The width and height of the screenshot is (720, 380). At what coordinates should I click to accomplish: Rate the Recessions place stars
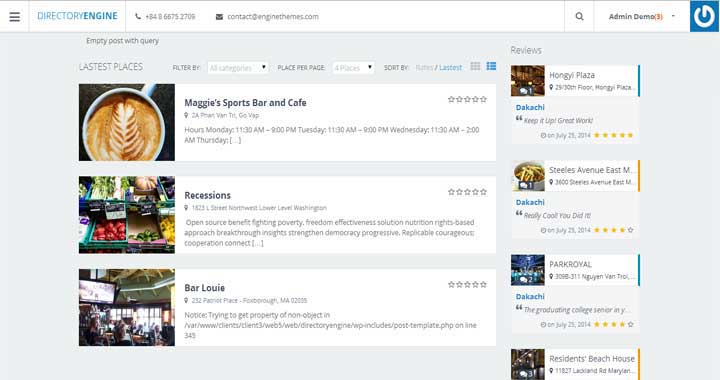467,192
